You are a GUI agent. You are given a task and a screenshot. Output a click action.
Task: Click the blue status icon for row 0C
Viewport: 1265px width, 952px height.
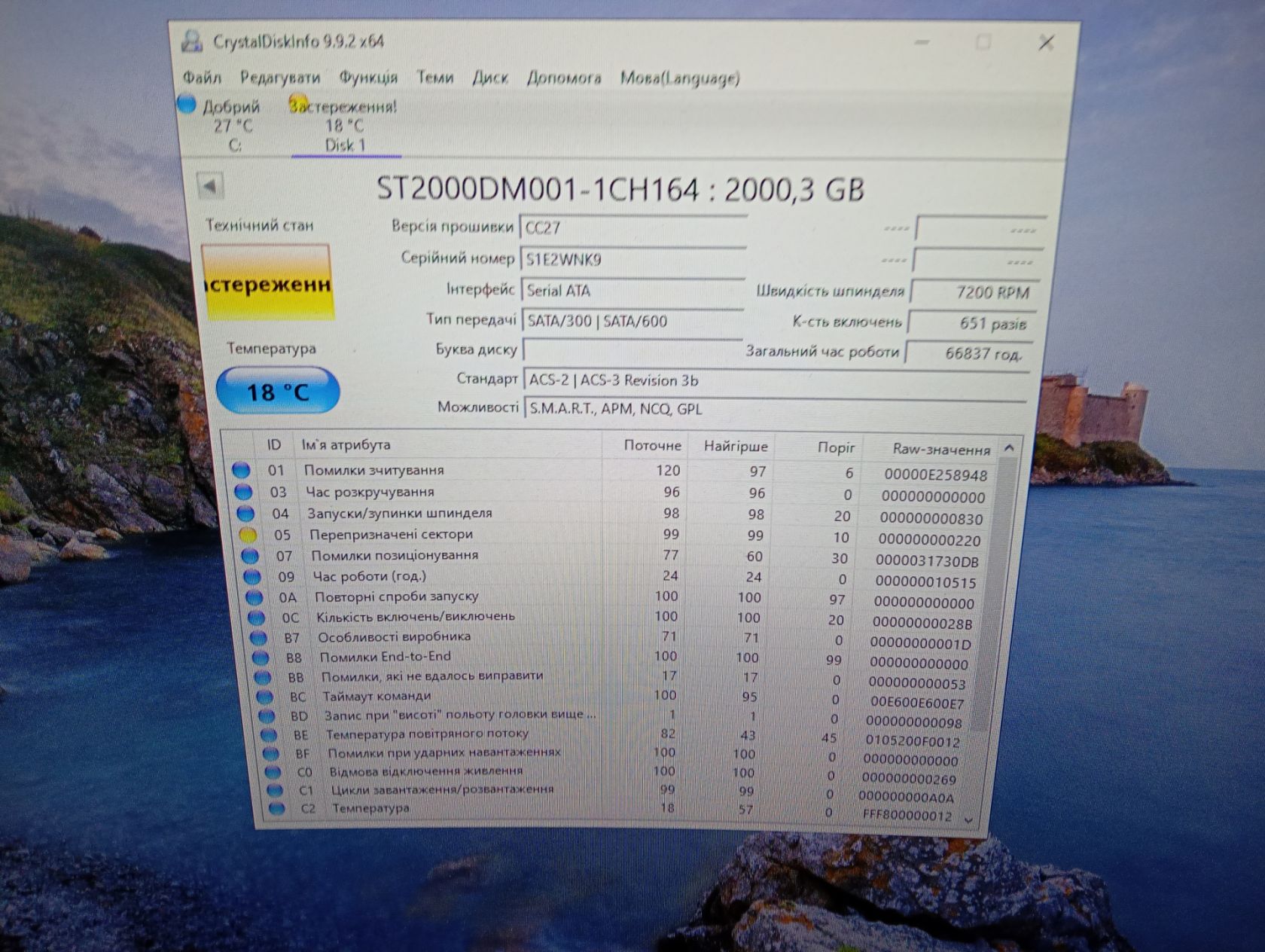(x=257, y=617)
